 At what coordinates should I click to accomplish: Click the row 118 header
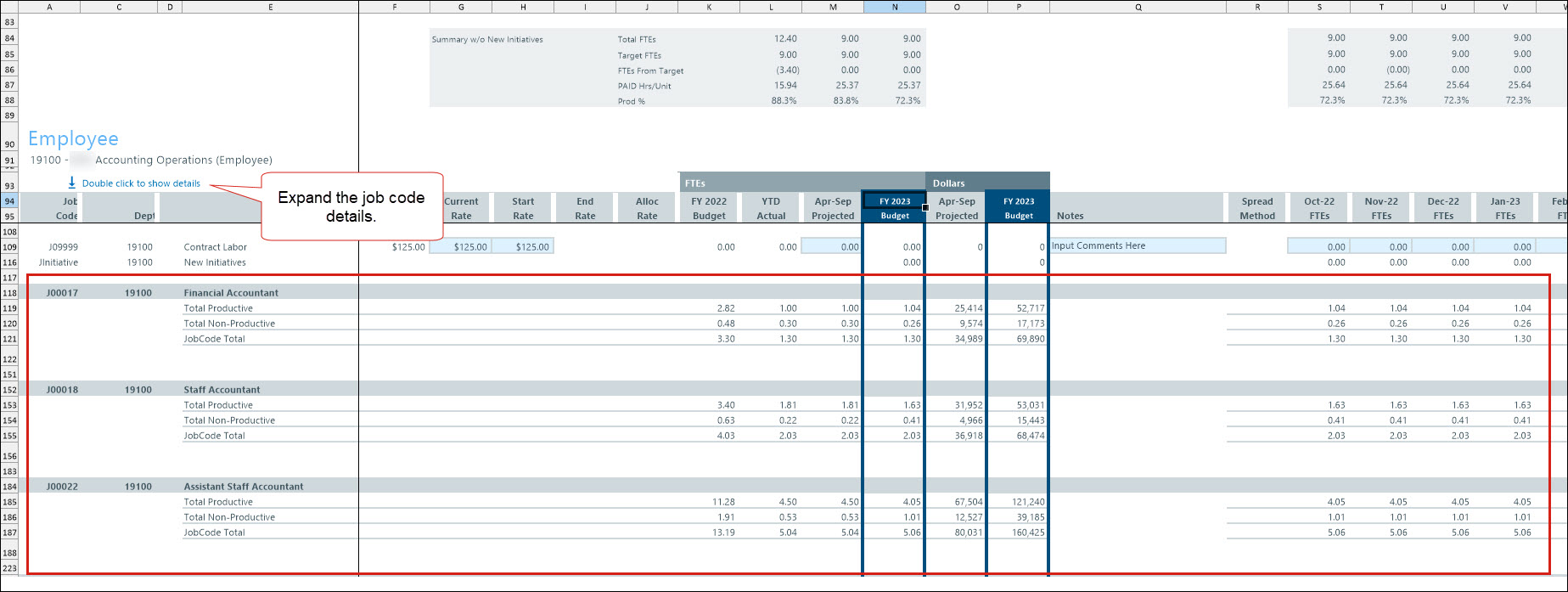[x=9, y=293]
